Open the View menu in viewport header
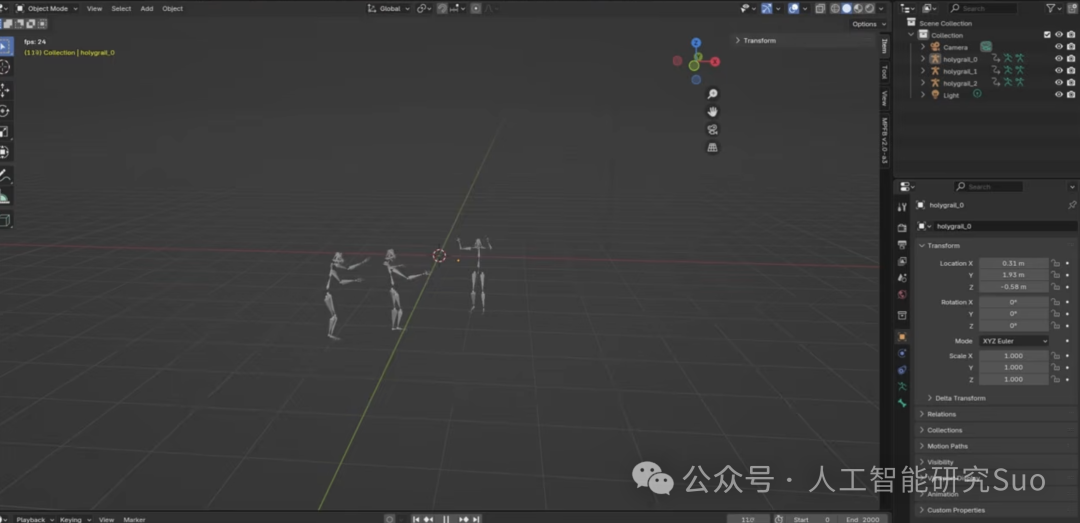 pyautogui.click(x=94, y=8)
